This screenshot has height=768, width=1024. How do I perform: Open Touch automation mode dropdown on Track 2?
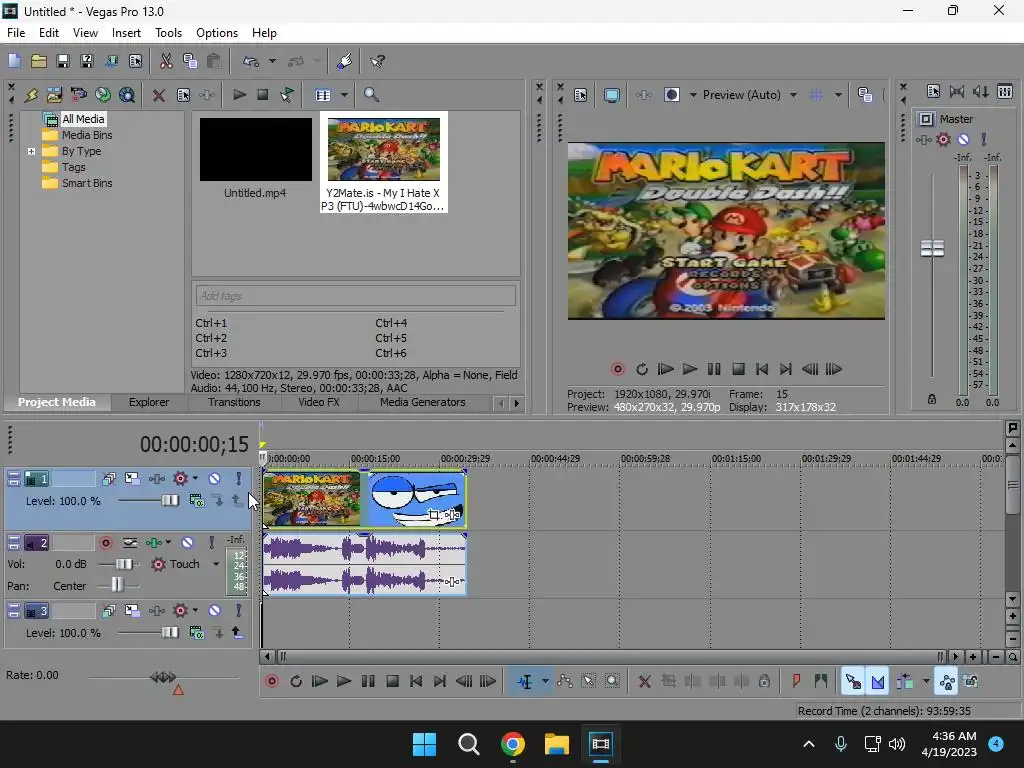coord(216,564)
